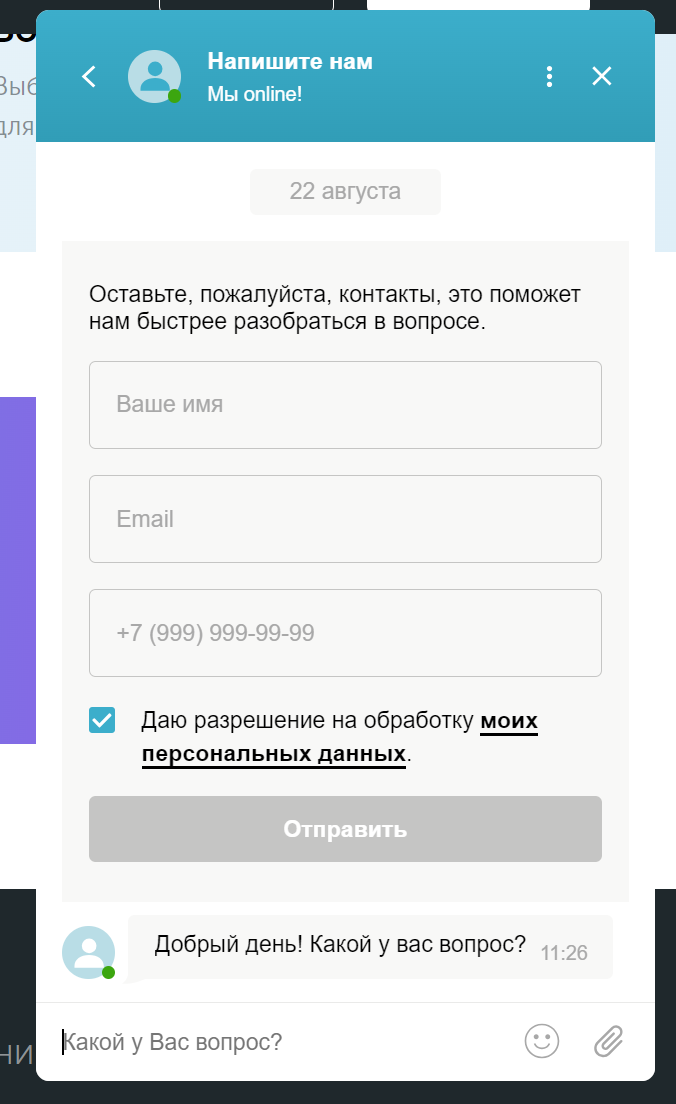Click the "Добрый день!" message bubble
Image resolution: width=676 pixels, height=1104 pixels.
340,945
